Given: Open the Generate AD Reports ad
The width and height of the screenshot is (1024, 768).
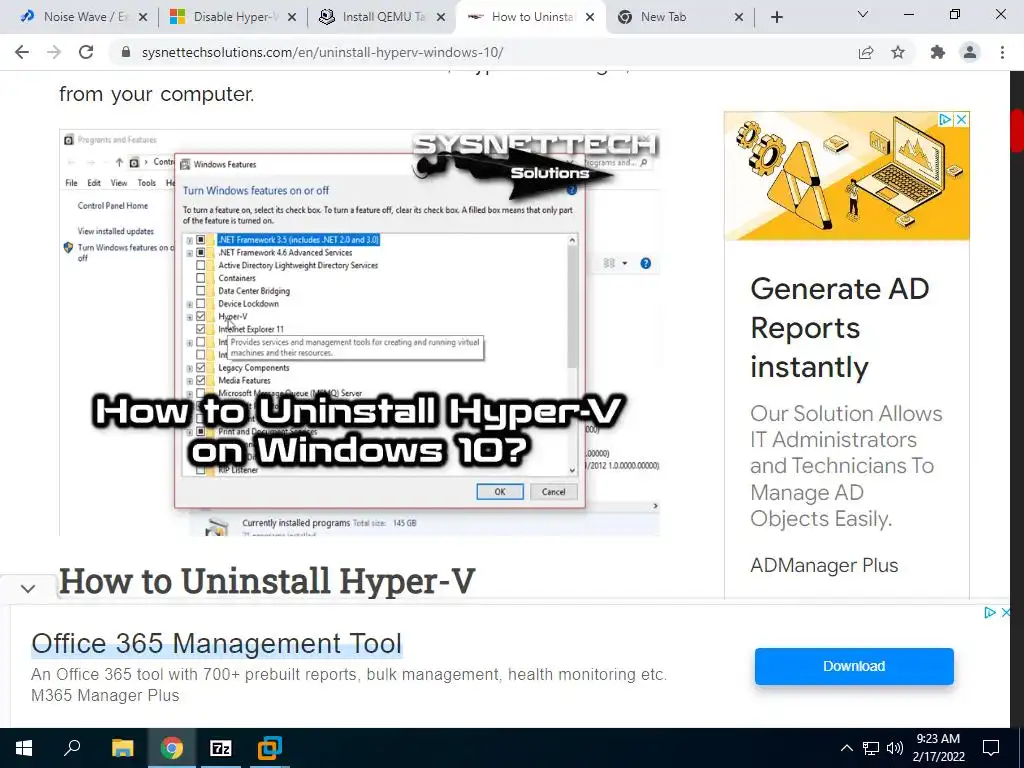Looking at the screenshot, I should (839, 328).
